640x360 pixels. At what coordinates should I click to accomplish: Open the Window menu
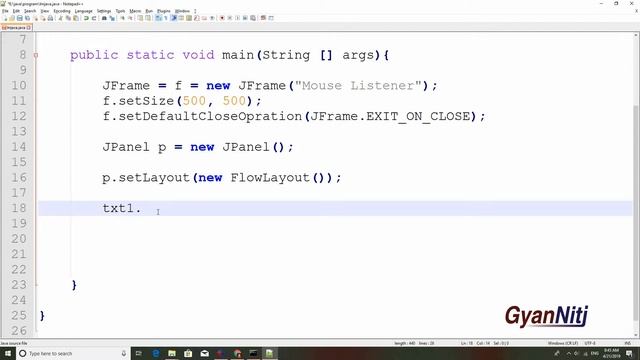[182, 11]
